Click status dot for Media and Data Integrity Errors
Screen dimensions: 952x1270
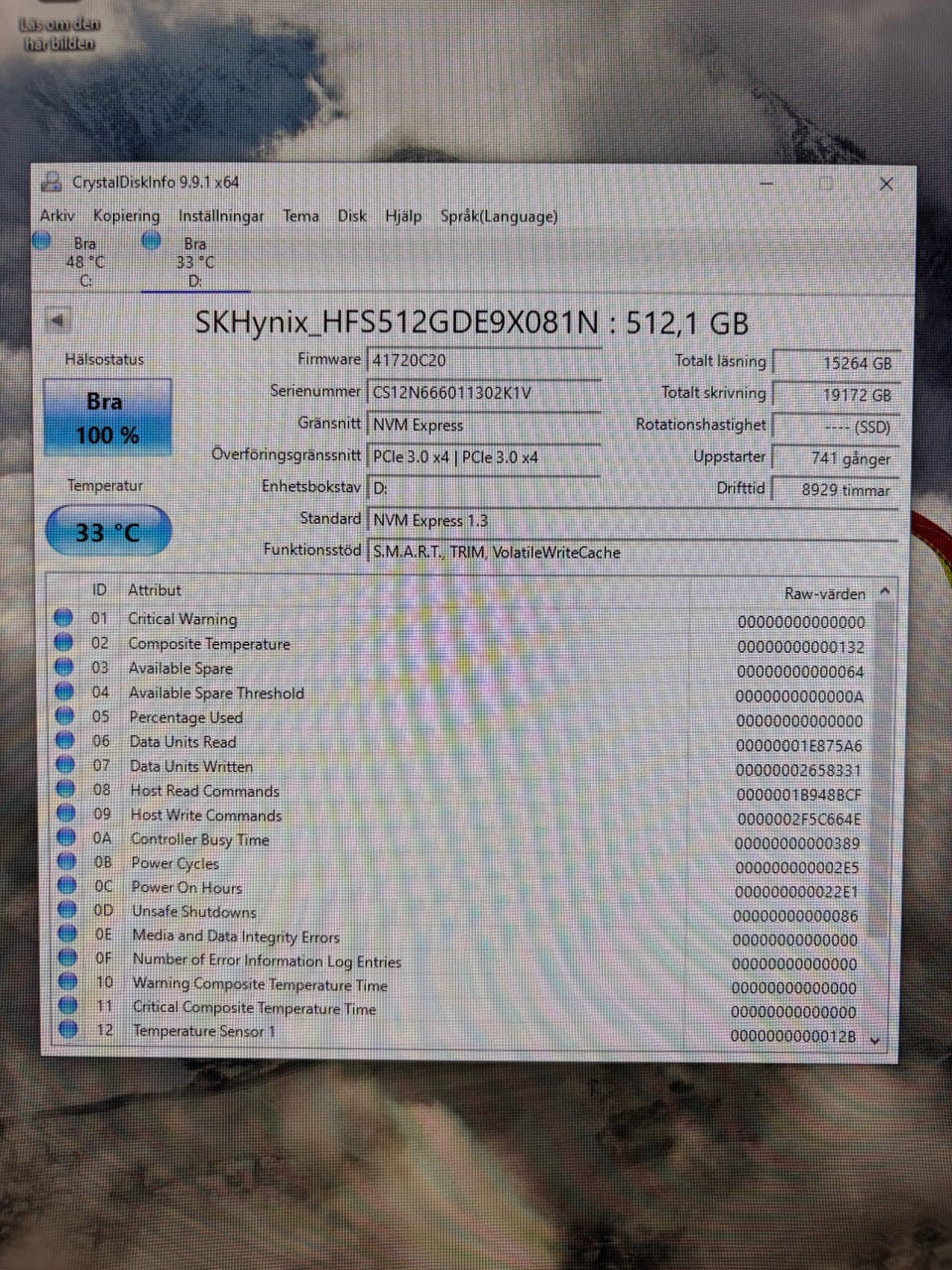pyautogui.click(x=67, y=934)
